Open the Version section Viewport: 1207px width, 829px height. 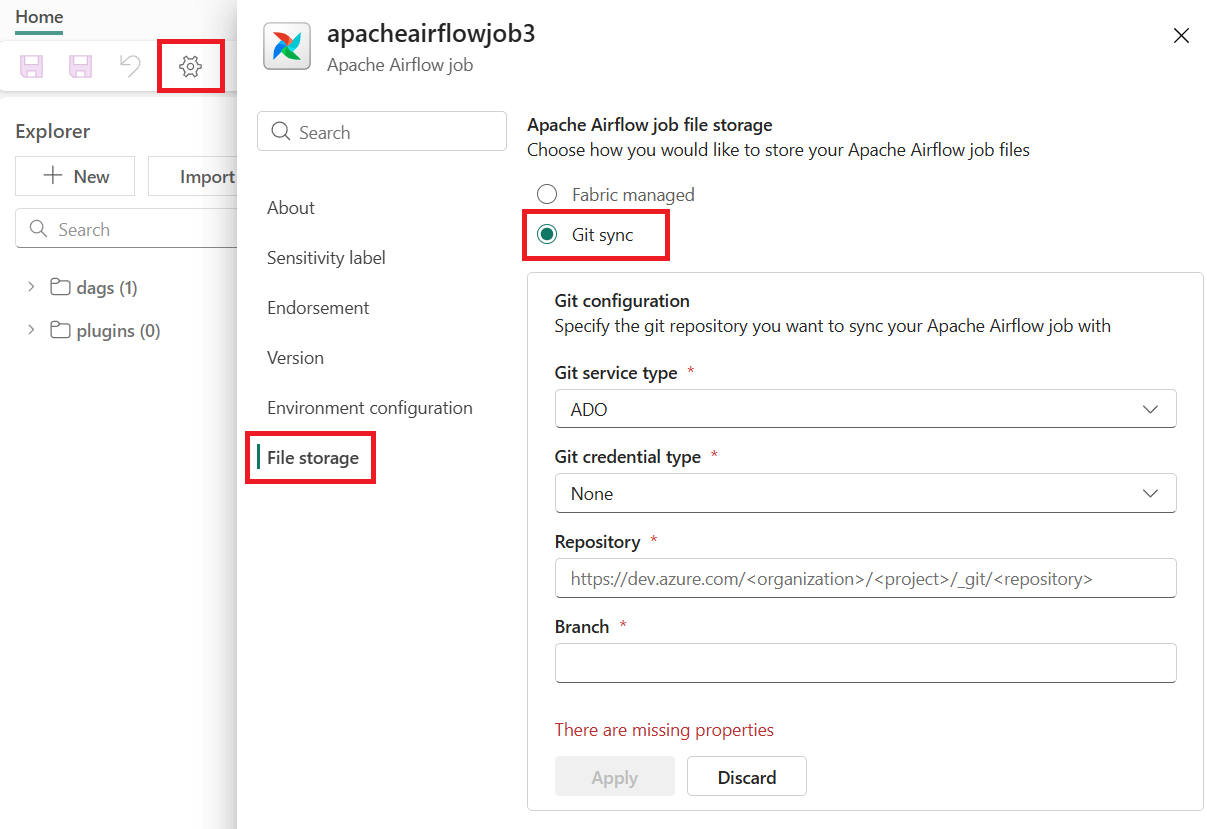point(295,358)
